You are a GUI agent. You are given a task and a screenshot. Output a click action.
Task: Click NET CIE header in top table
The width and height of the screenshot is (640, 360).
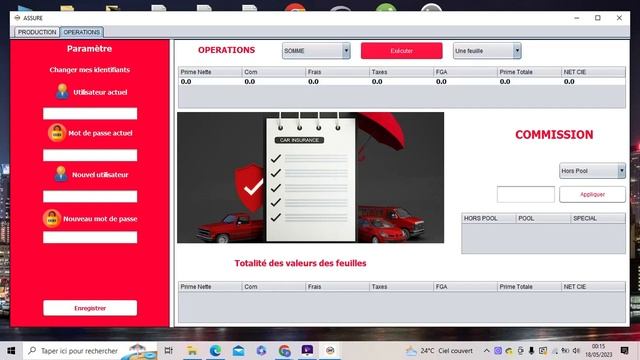[x=593, y=72]
